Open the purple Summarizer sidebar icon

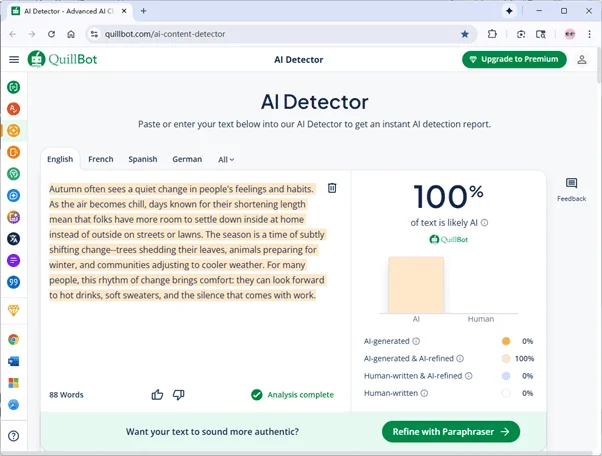[13, 261]
